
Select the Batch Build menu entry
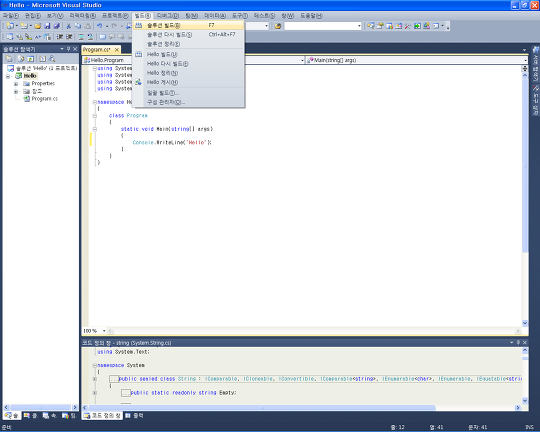click(189, 93)
